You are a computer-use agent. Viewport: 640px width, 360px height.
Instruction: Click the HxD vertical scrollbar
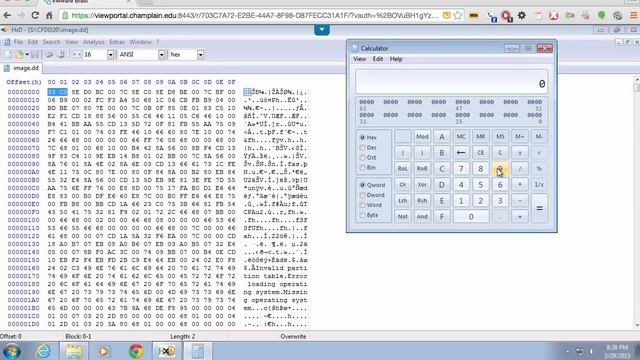point(636,202)
